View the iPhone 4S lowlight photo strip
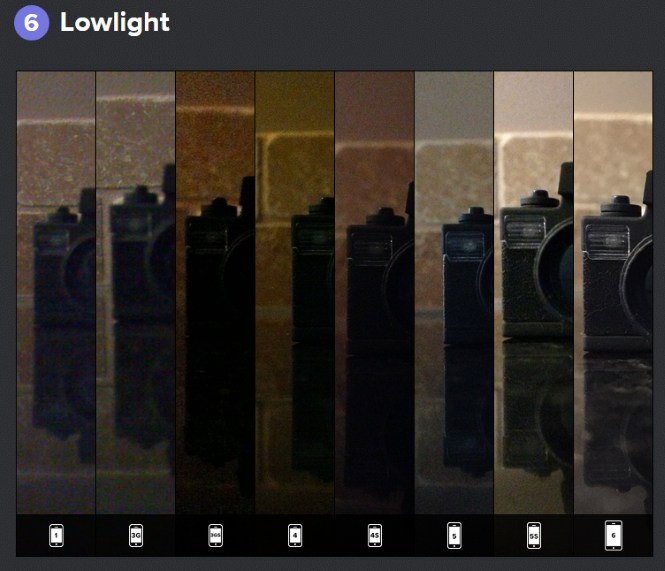This screenshot has height=571, width=665. pyautogui.click(x=375, y=292)
